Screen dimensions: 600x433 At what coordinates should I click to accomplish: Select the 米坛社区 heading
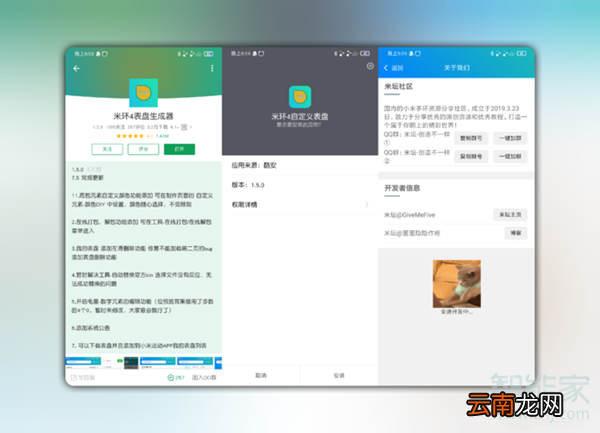click(x=399, y=86)
